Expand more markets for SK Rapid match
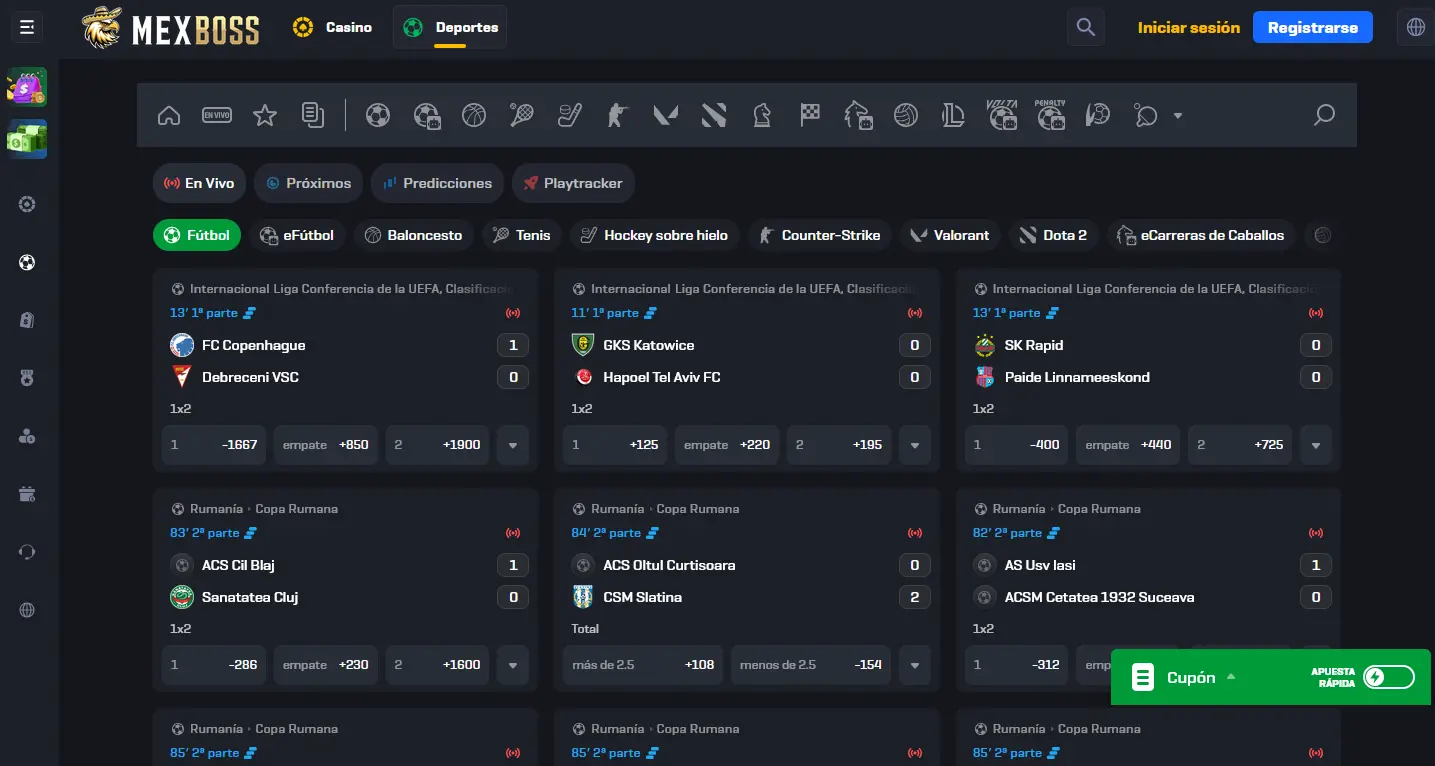 click(1316, 445)
